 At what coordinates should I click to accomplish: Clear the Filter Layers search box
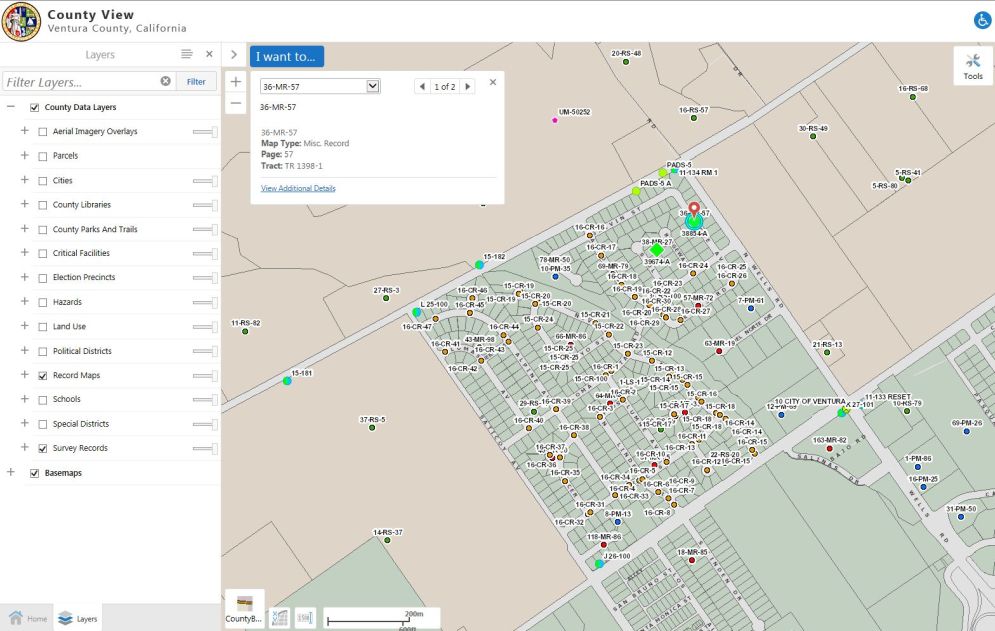tap(166, 81)
